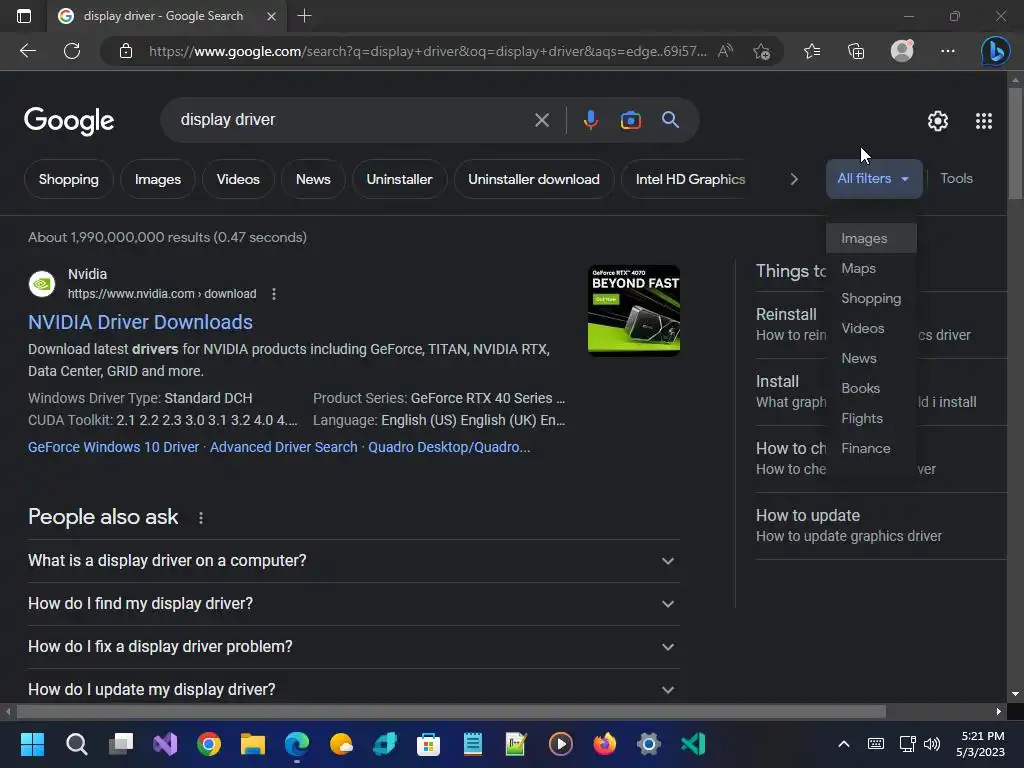Open NVIDIA Driver Downloads result
Image resolution: width=1024 pixels, height=768 pixels.
click(140, 322)
